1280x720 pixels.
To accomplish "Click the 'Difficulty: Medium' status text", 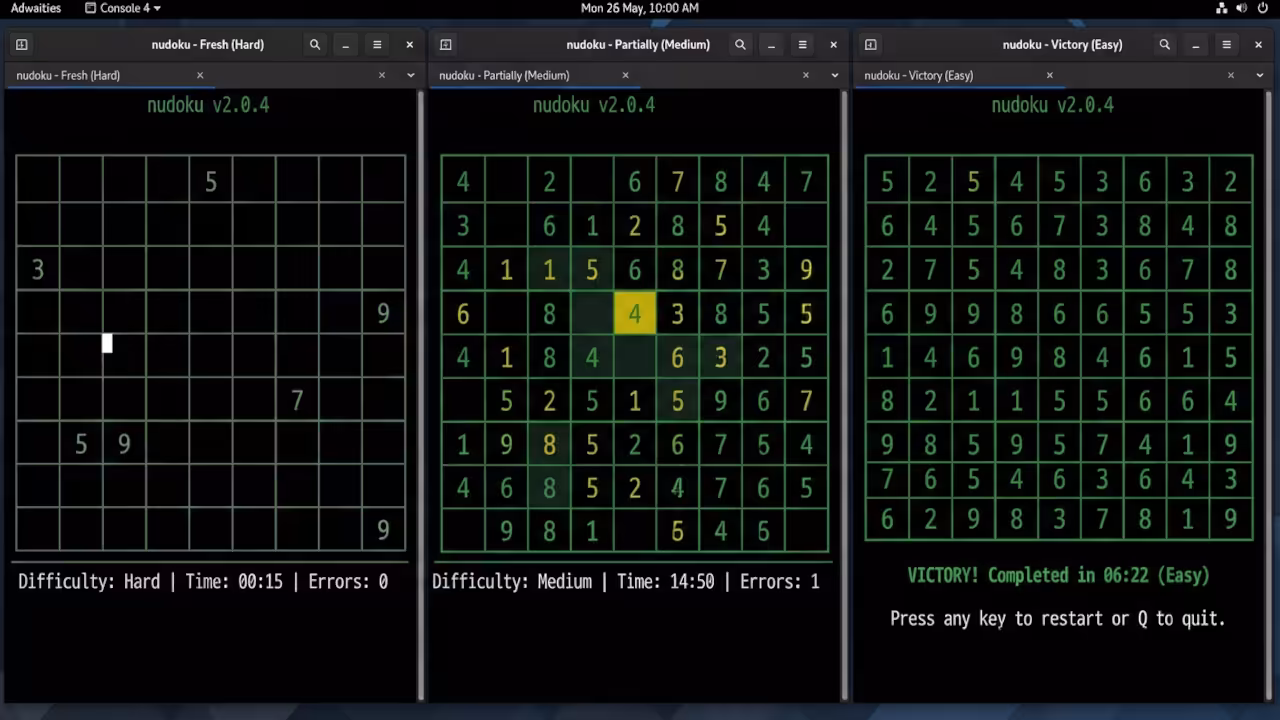I will click(x=514, y=582).
